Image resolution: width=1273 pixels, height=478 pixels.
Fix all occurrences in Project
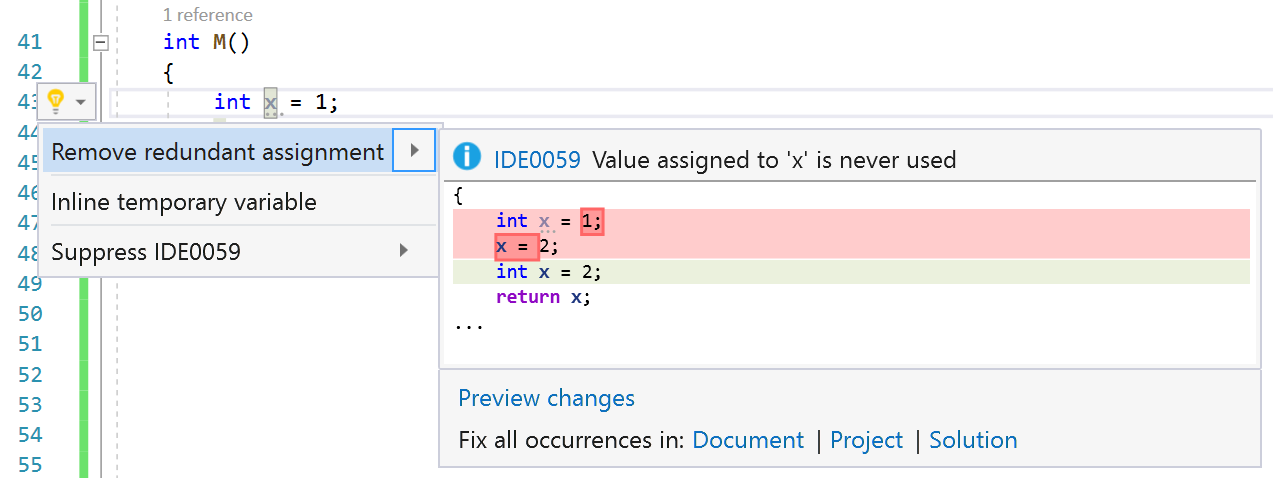click(x=866, y=440)
